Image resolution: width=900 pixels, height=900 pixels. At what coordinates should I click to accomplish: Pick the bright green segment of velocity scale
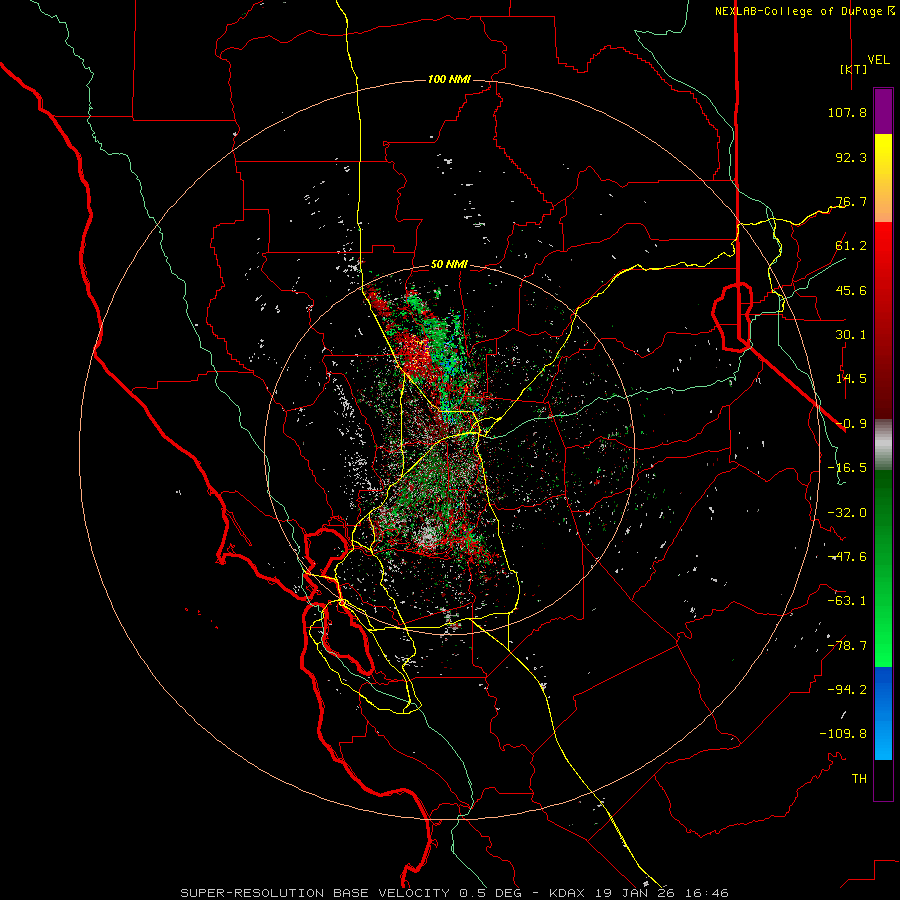883,631
